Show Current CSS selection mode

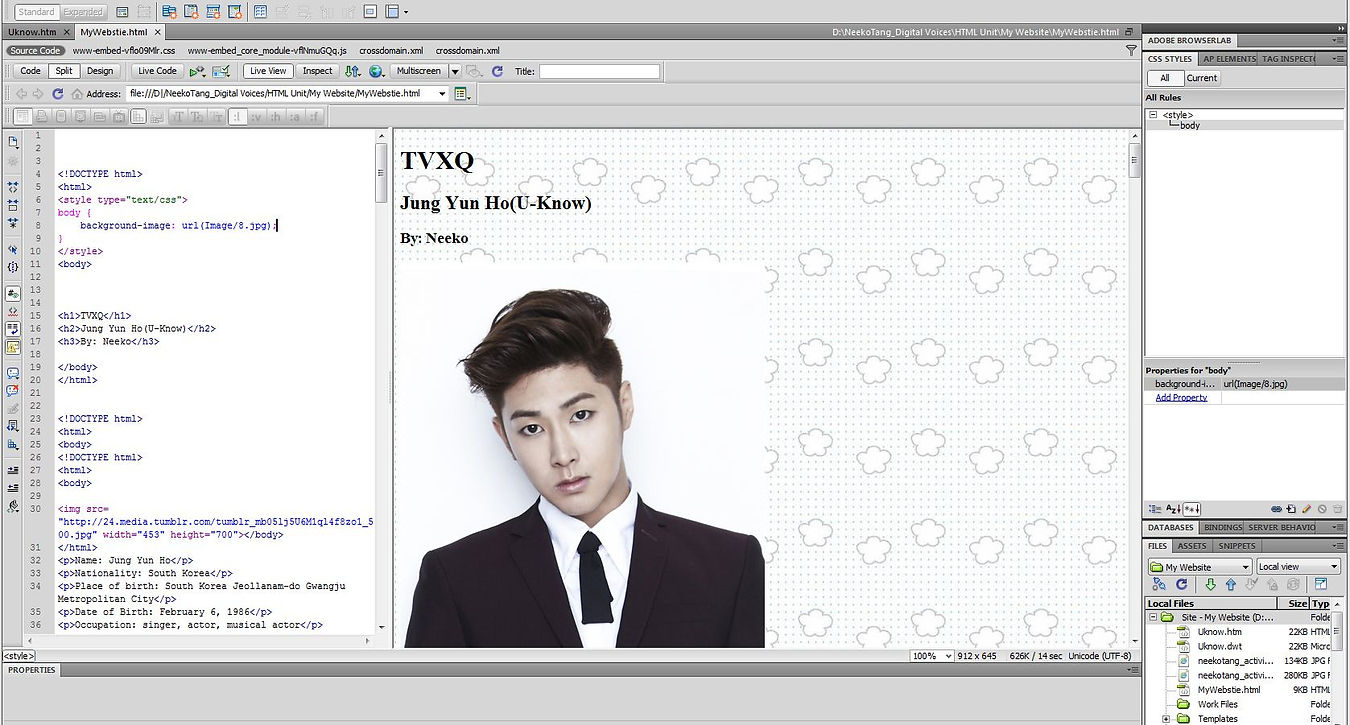coord(1202,78)
